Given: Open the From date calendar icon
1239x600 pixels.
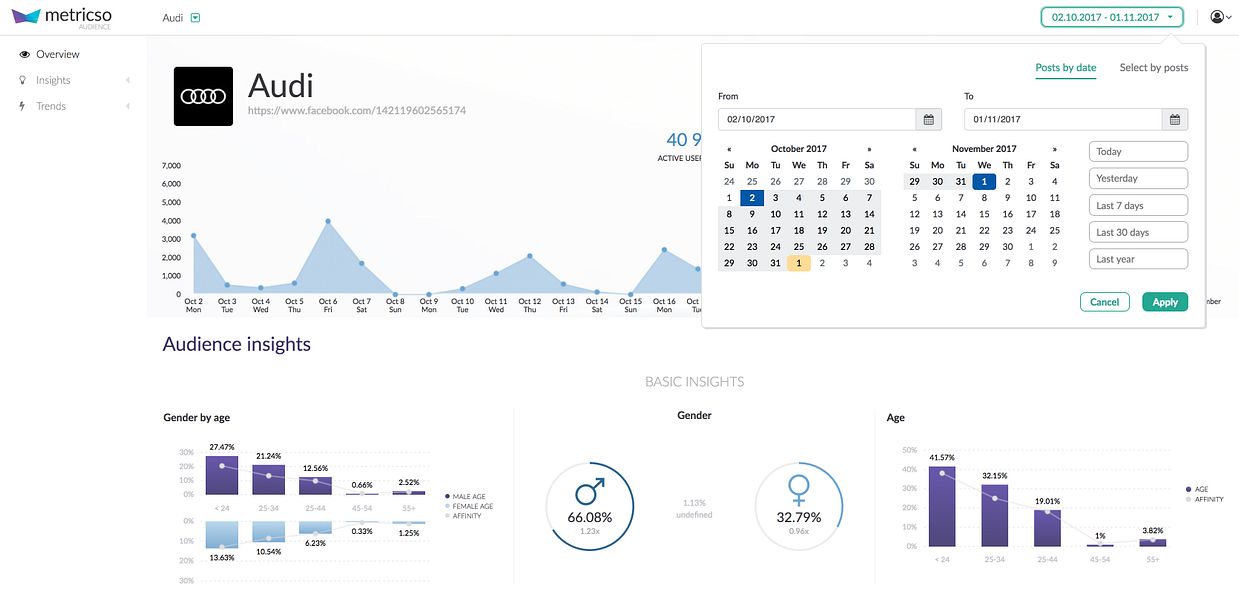Looking at the screenshot, I should click(x=929, y=119).
